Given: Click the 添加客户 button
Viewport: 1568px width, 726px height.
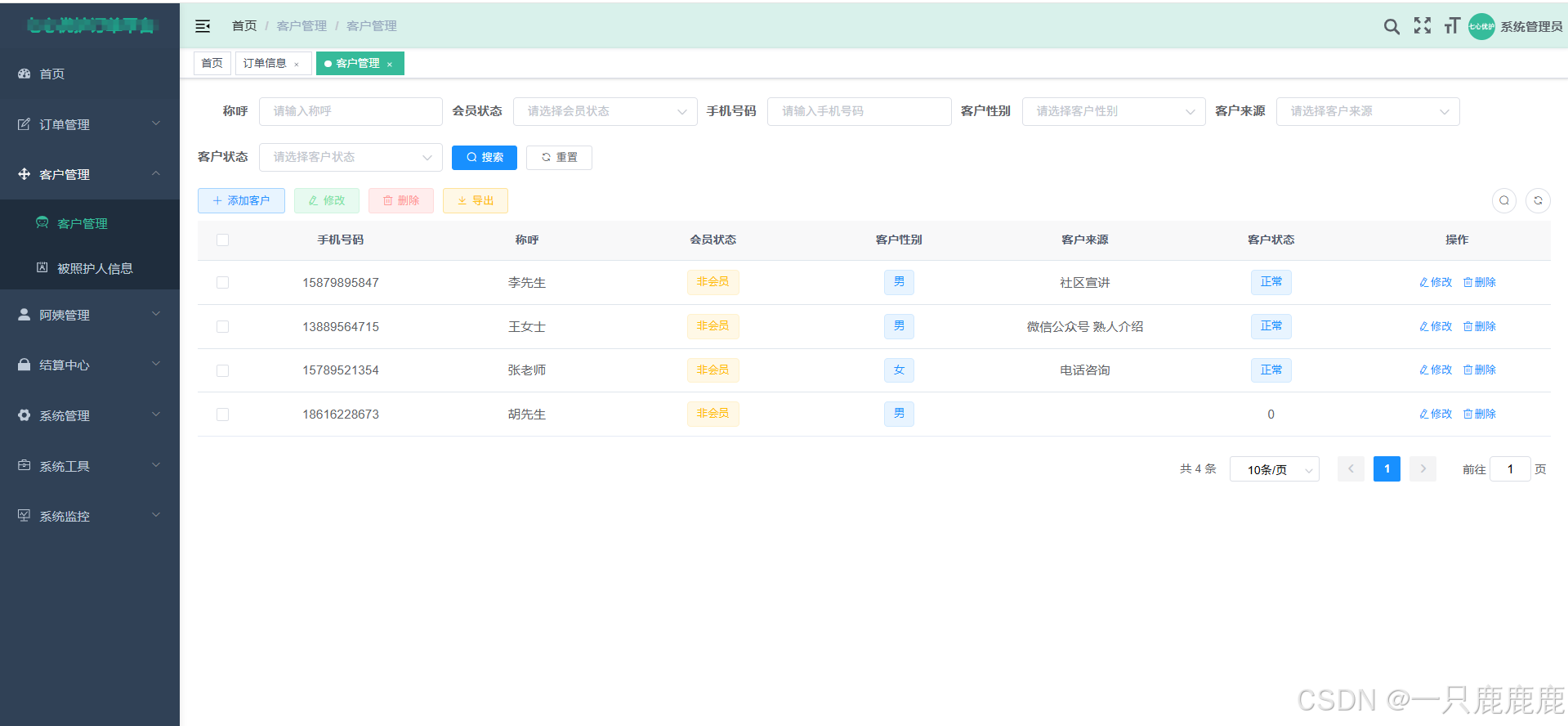Looking at the screenshot, I should [241, 200].
